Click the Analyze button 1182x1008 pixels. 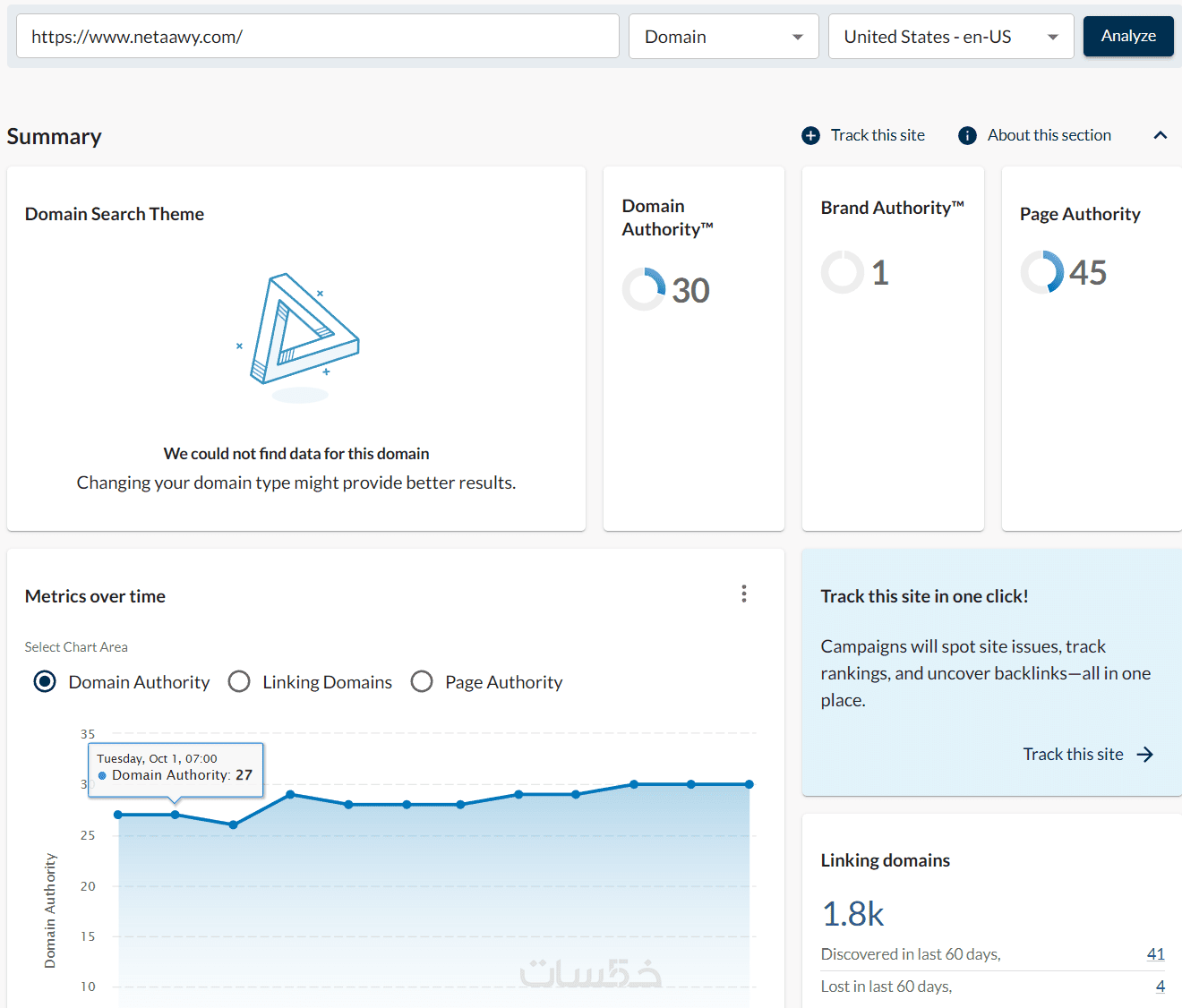(x=1128, y=36)
